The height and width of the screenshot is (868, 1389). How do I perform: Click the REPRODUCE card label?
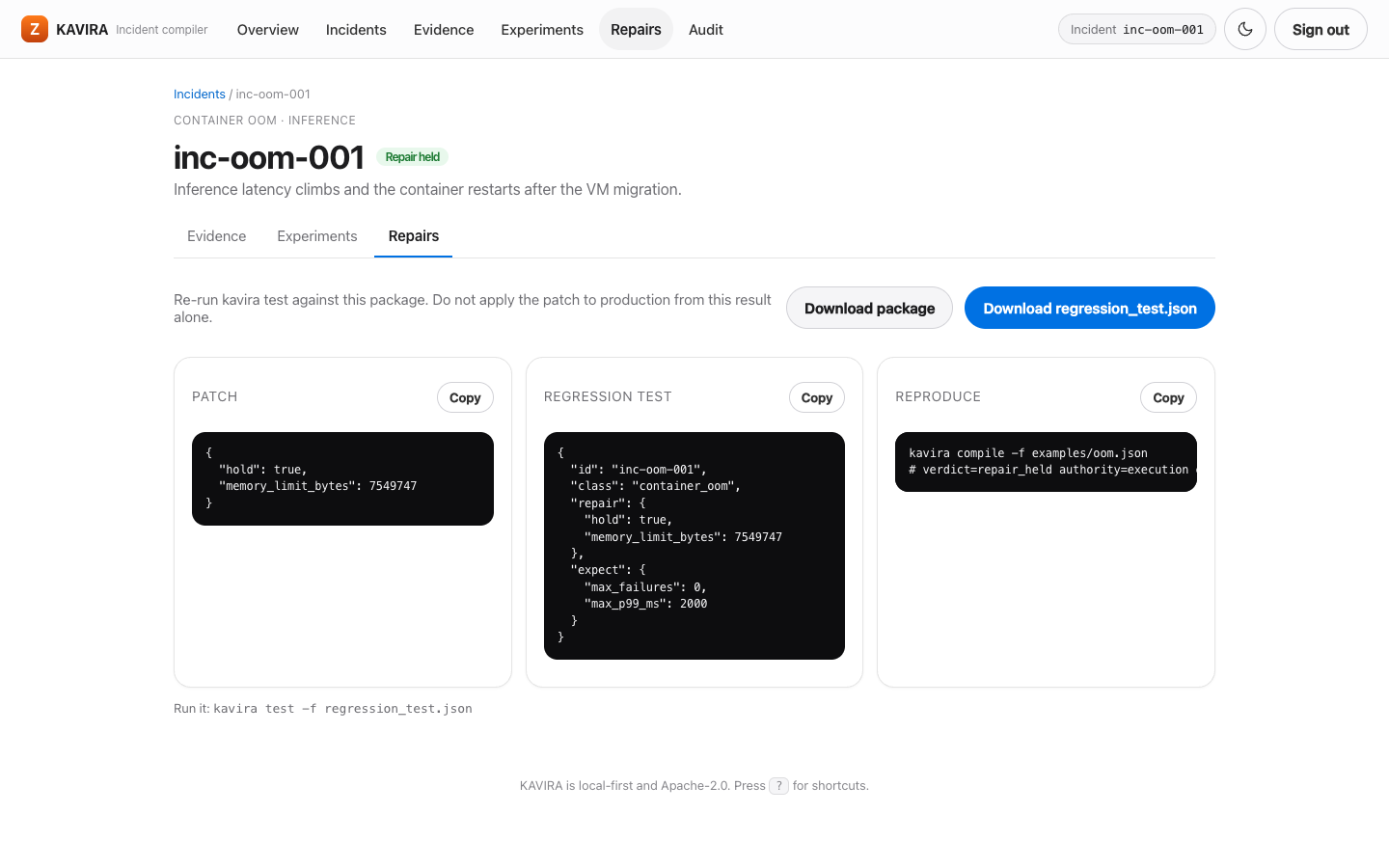(938, 396)
